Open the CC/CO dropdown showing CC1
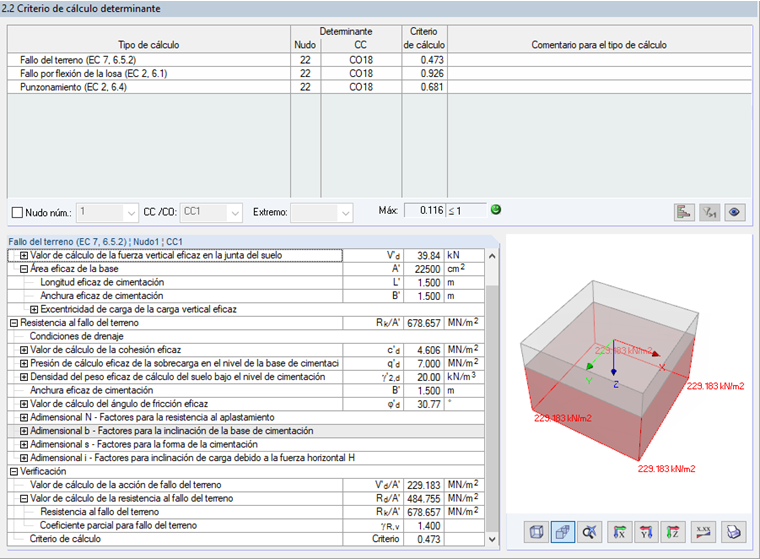Screen dimensions: 760x560 pos(235,212)
